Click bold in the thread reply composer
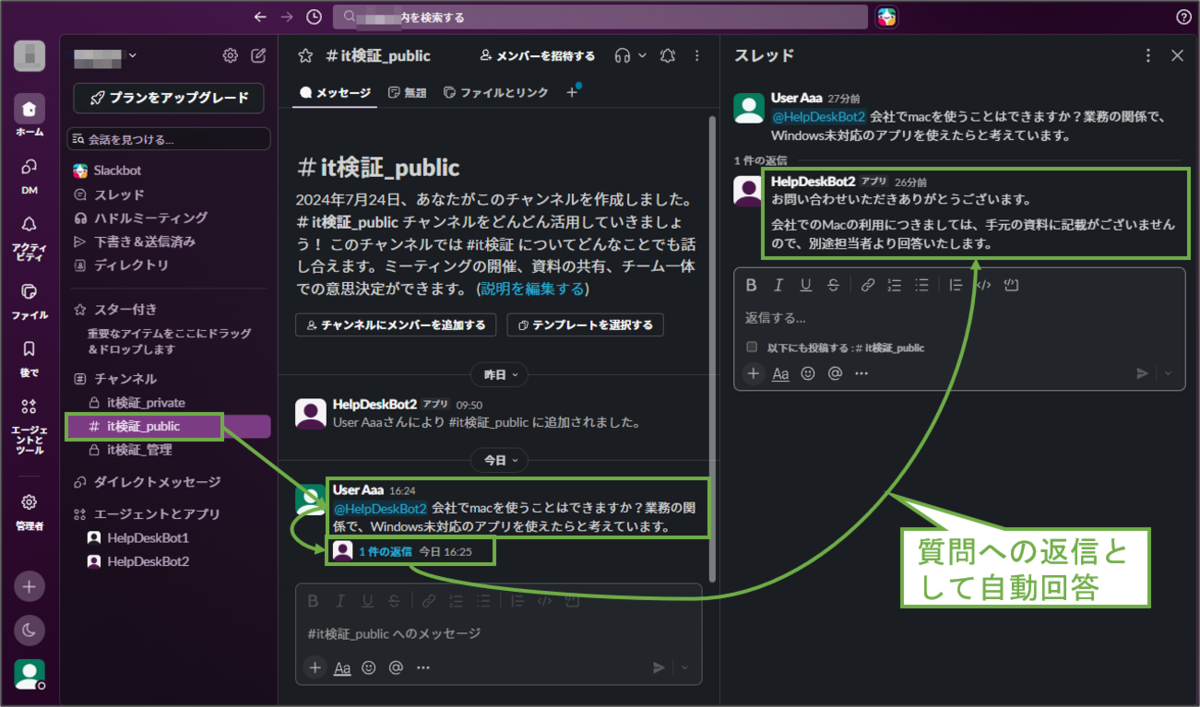 tap(752, 285)
